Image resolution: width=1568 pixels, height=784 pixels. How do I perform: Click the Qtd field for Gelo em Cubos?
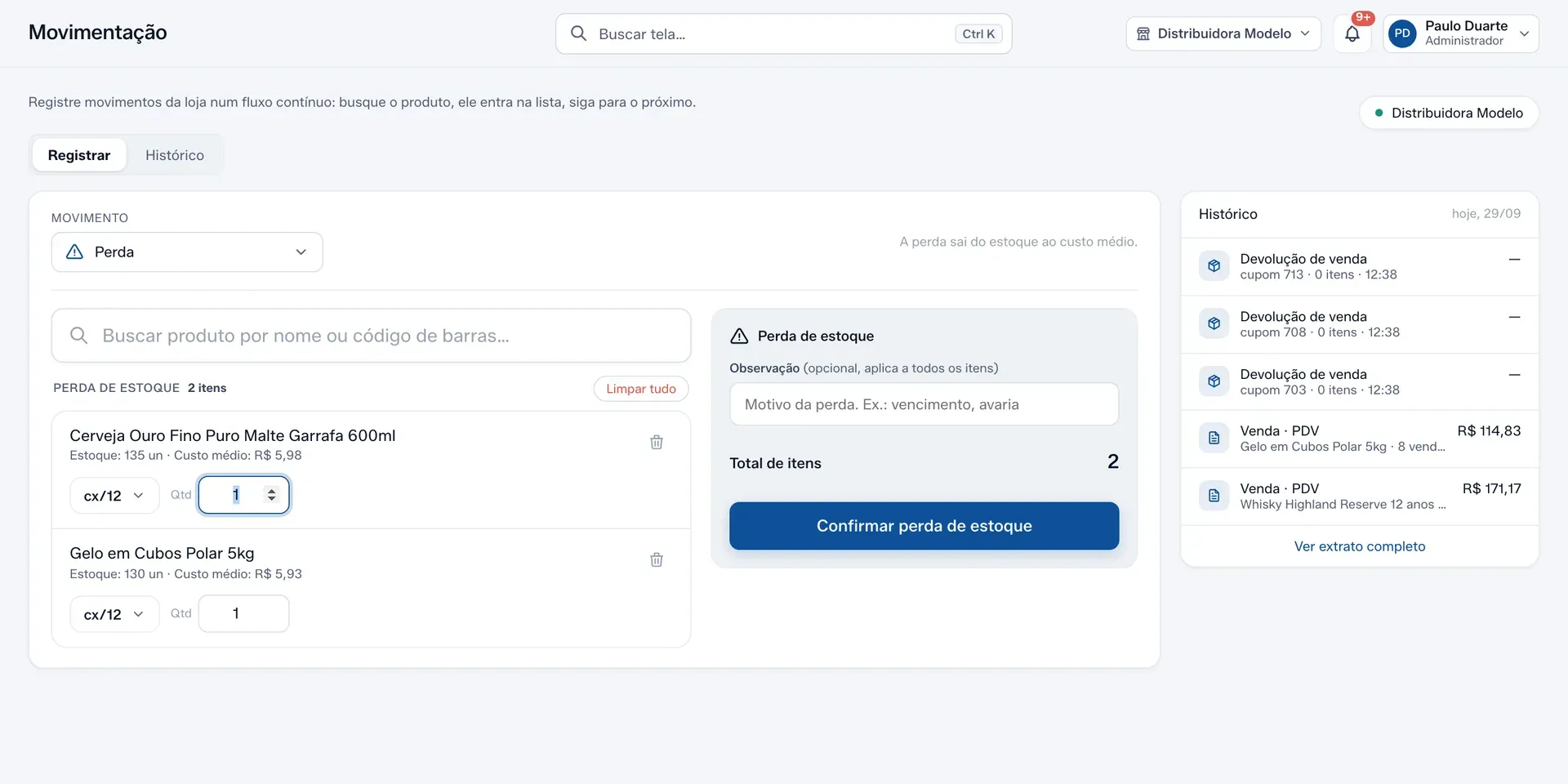point(243,613)
